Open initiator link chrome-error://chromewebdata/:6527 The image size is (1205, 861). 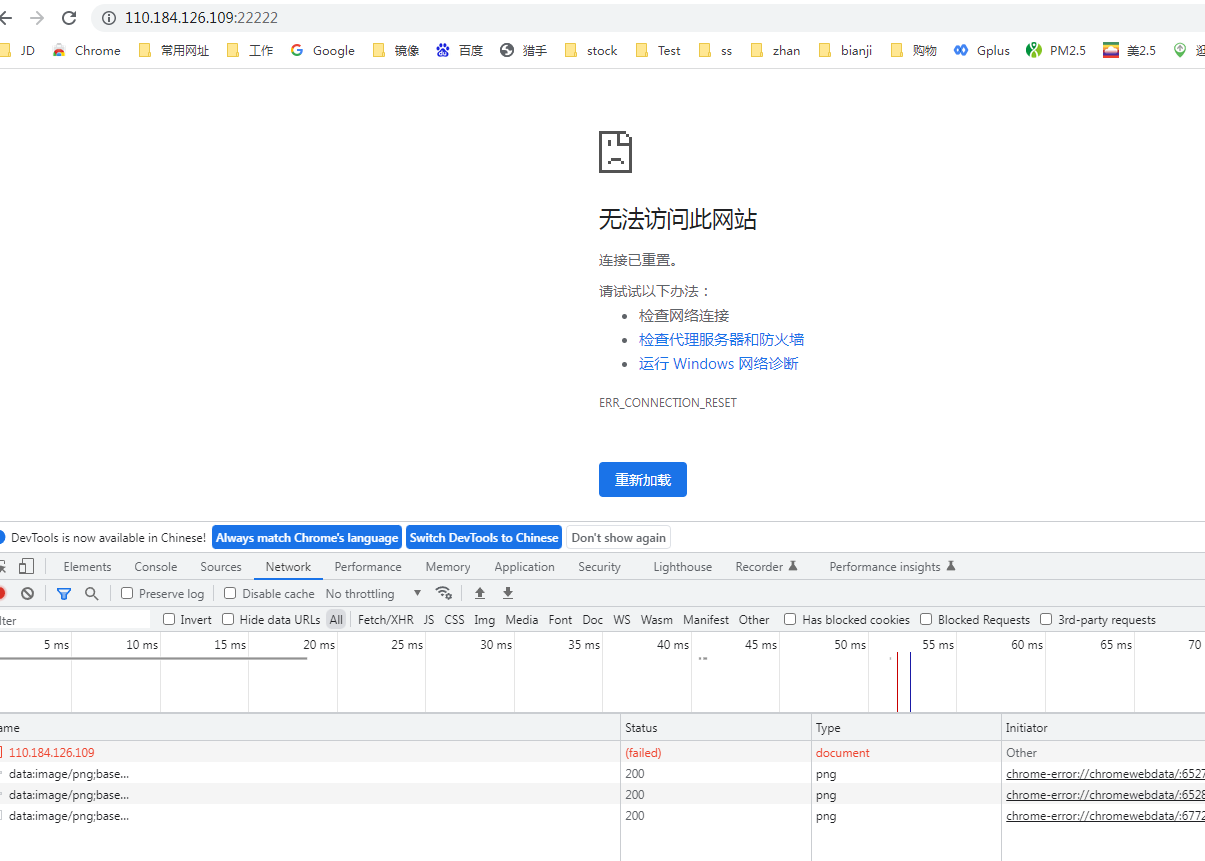pyautogui.click(x=1105, y=773)
